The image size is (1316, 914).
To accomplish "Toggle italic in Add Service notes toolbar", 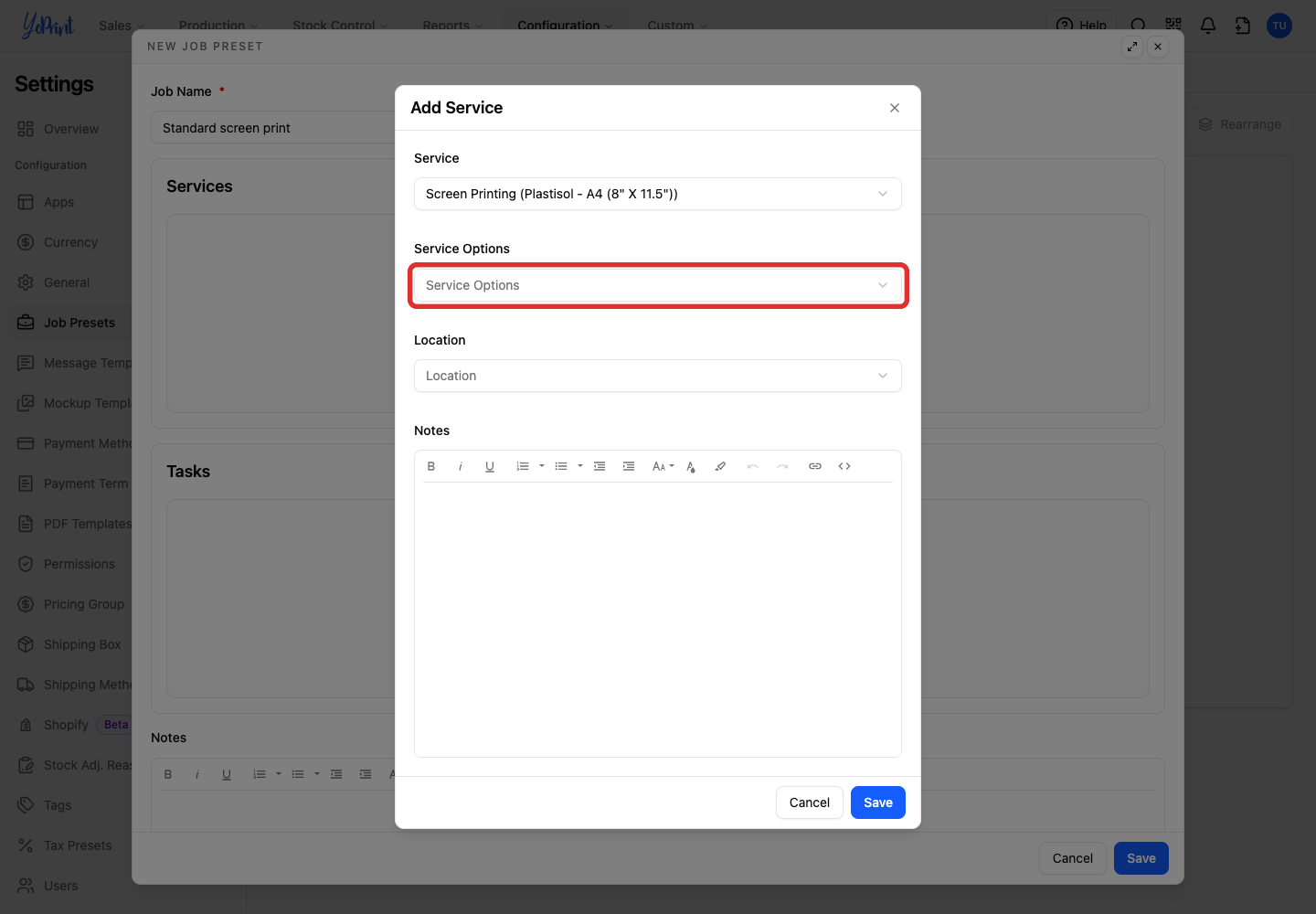I will pos(461,466).
